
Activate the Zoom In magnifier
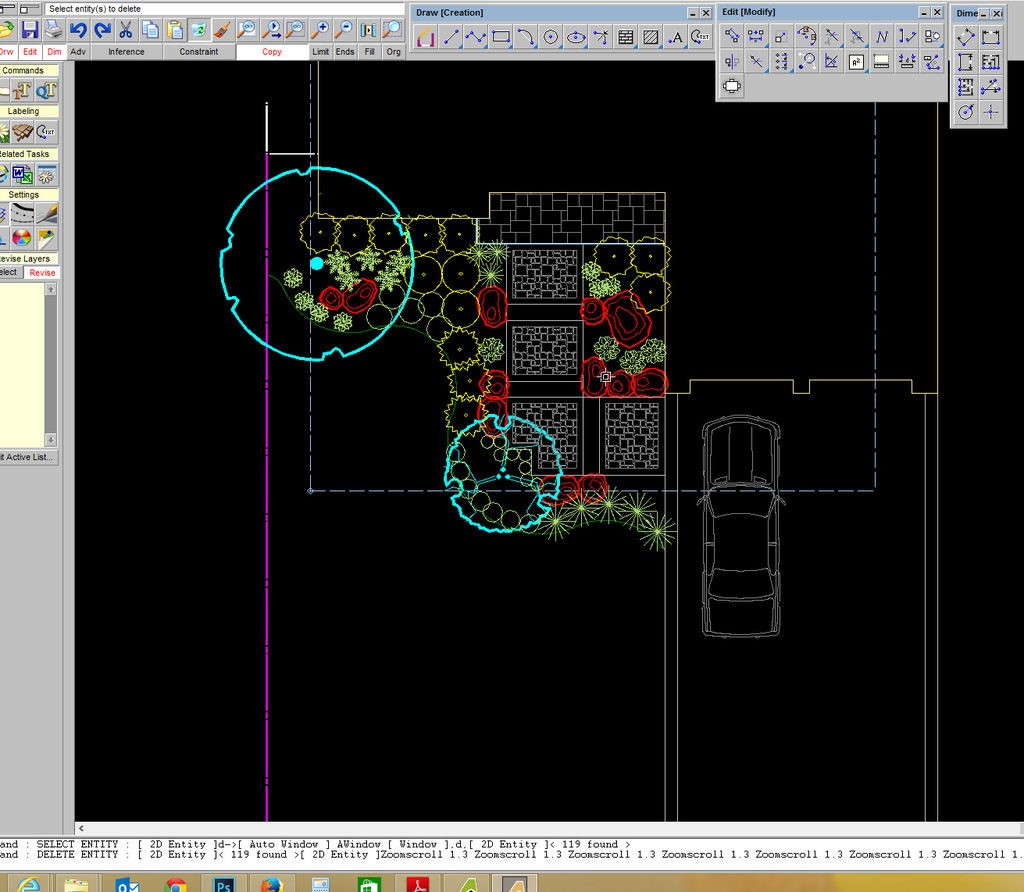(320, 29)
